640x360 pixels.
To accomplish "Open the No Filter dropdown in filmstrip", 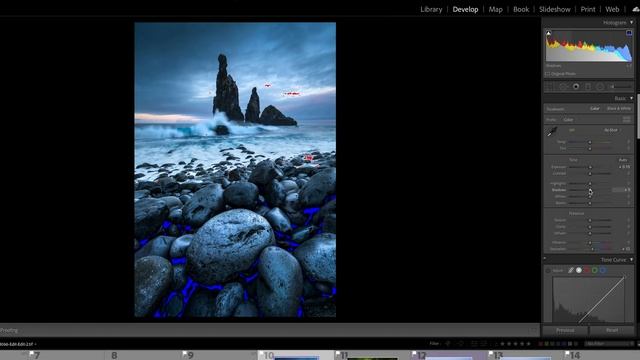I will [x=609, y=344].
